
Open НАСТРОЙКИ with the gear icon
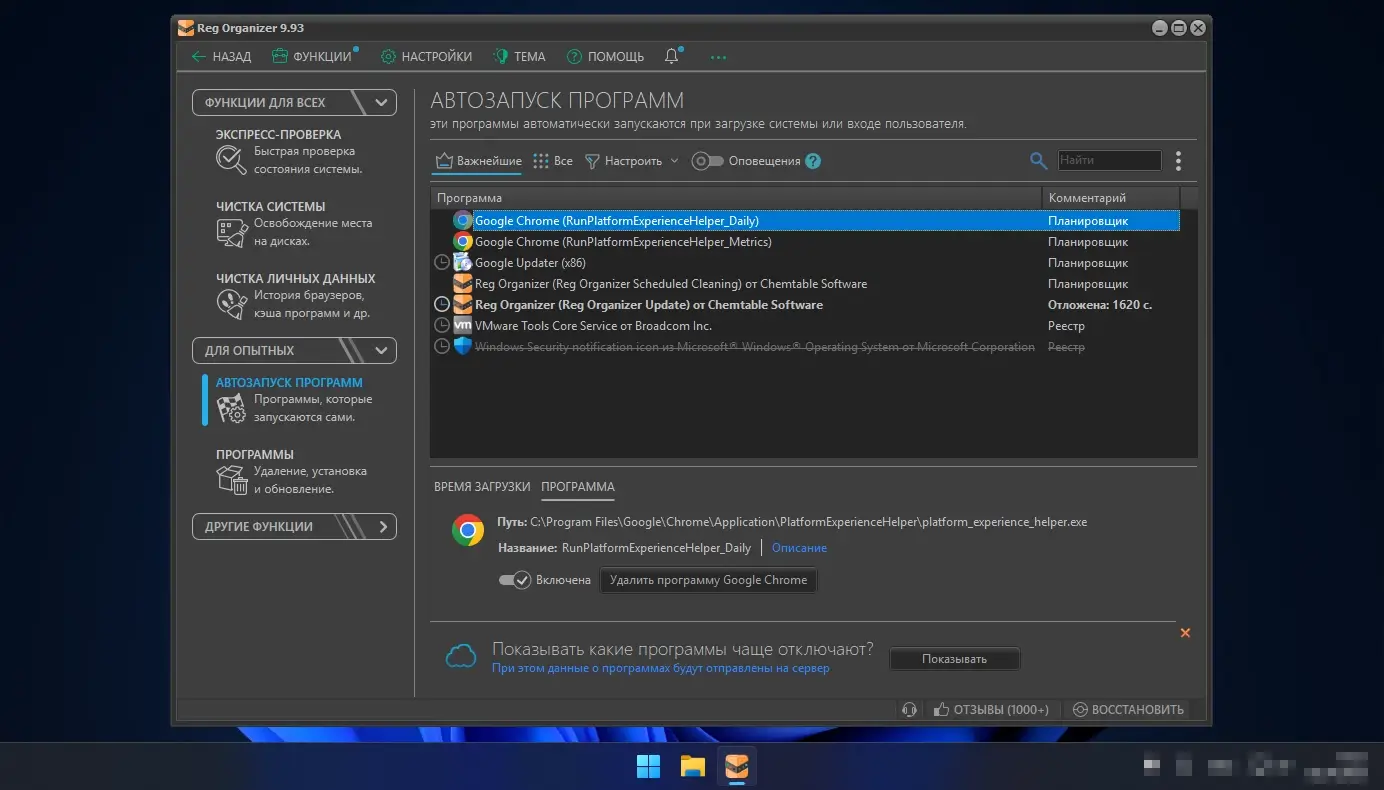tap(426, 57)
